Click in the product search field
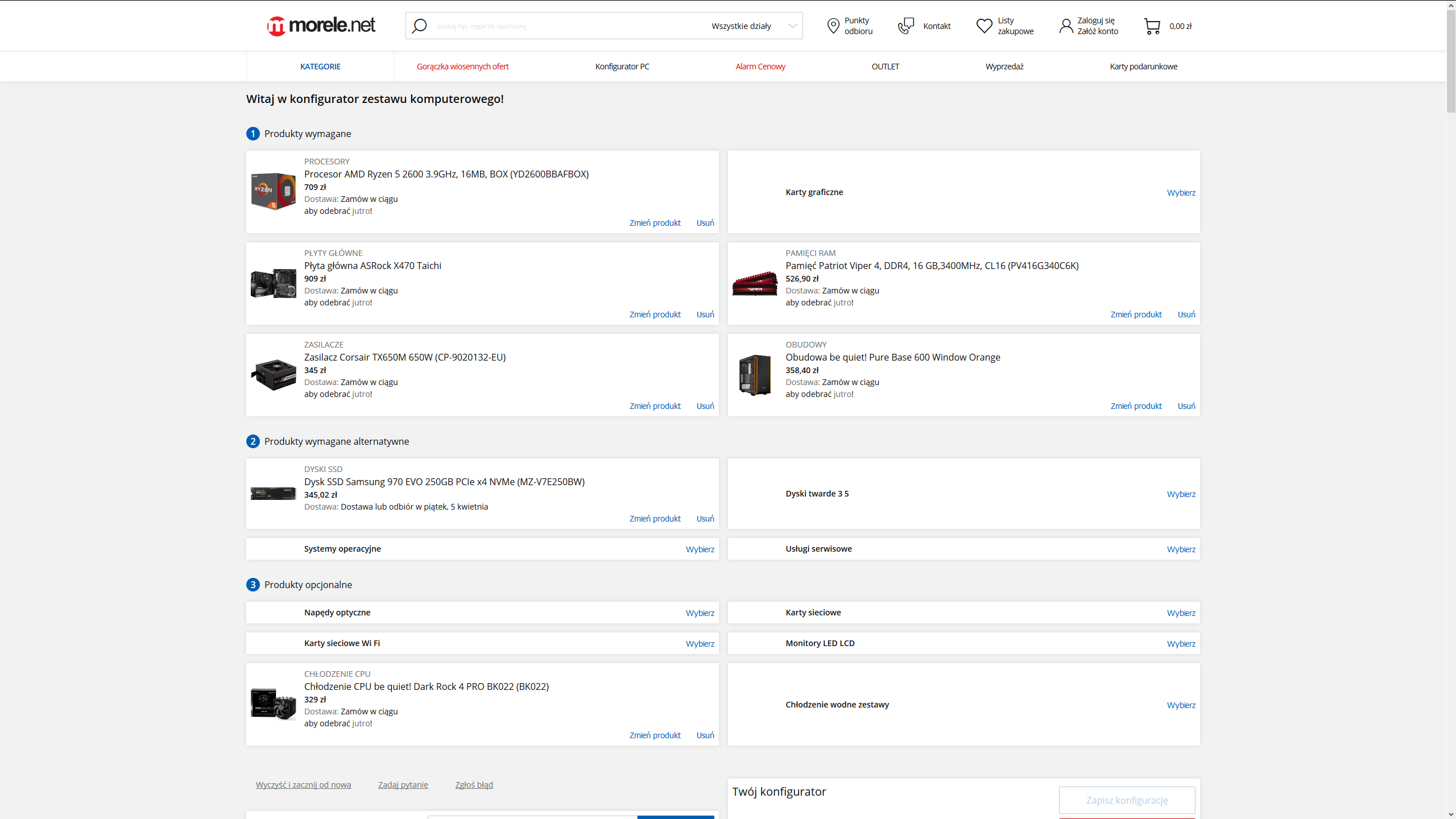Image resolution: width=1456 pixels, height=819 pixels. point(563,26)
